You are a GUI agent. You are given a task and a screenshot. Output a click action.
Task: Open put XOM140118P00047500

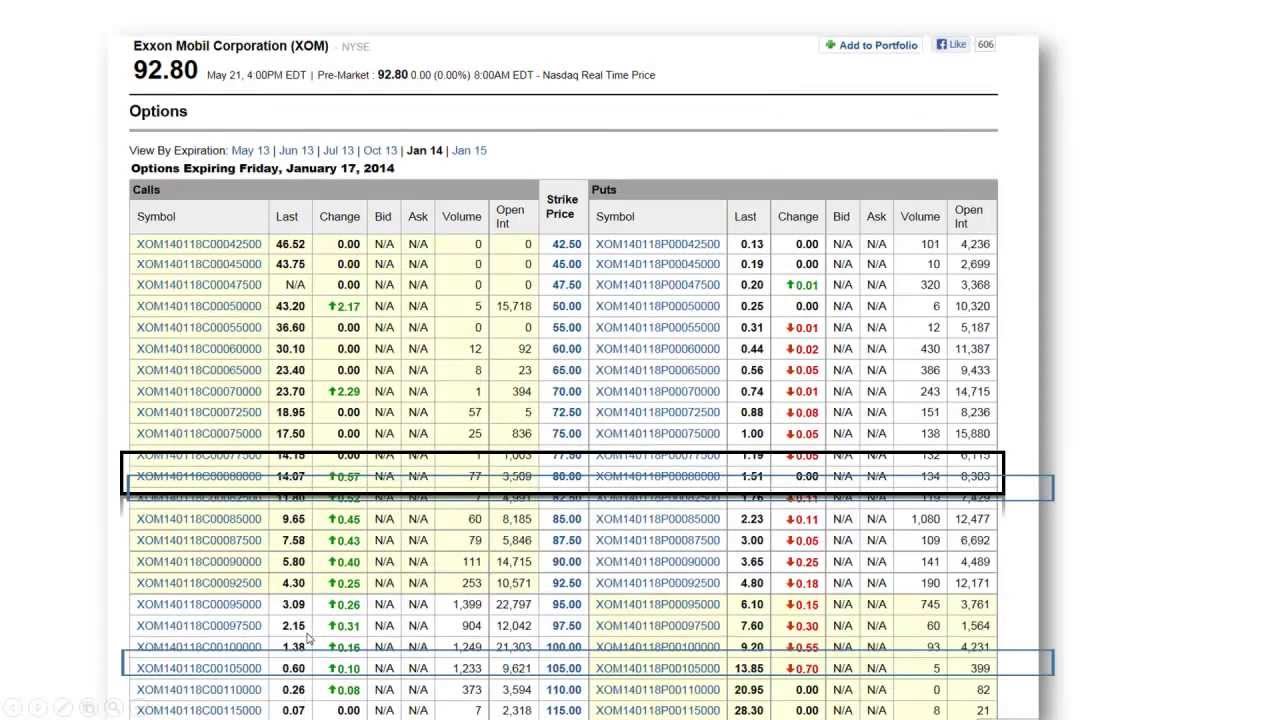[658, 285]
